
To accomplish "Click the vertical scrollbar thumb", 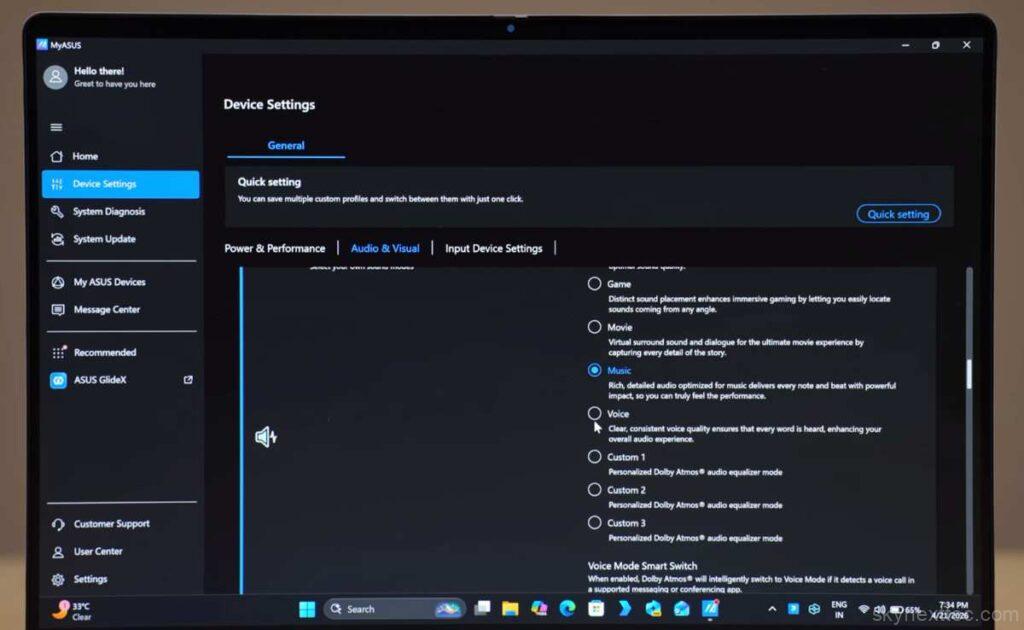I will (967, 372).
